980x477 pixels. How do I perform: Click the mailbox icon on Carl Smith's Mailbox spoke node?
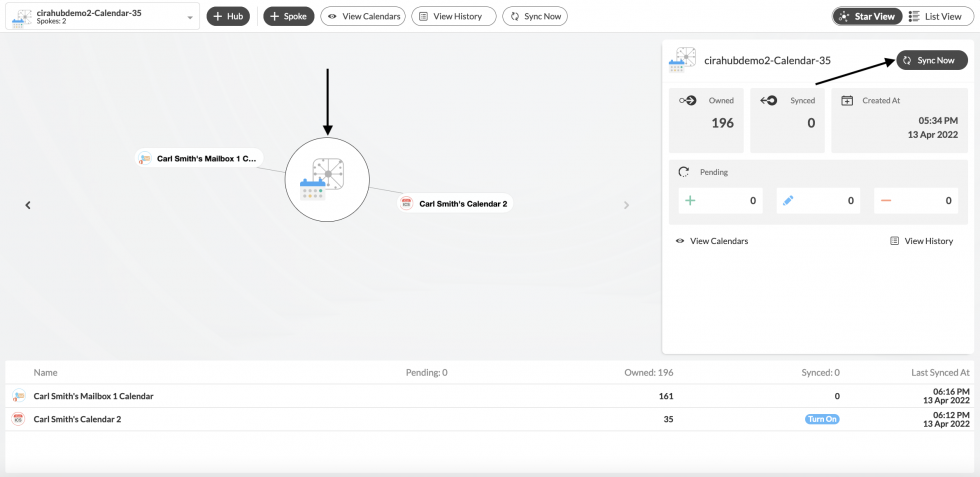pyautogui.click(x=145, y=158)
